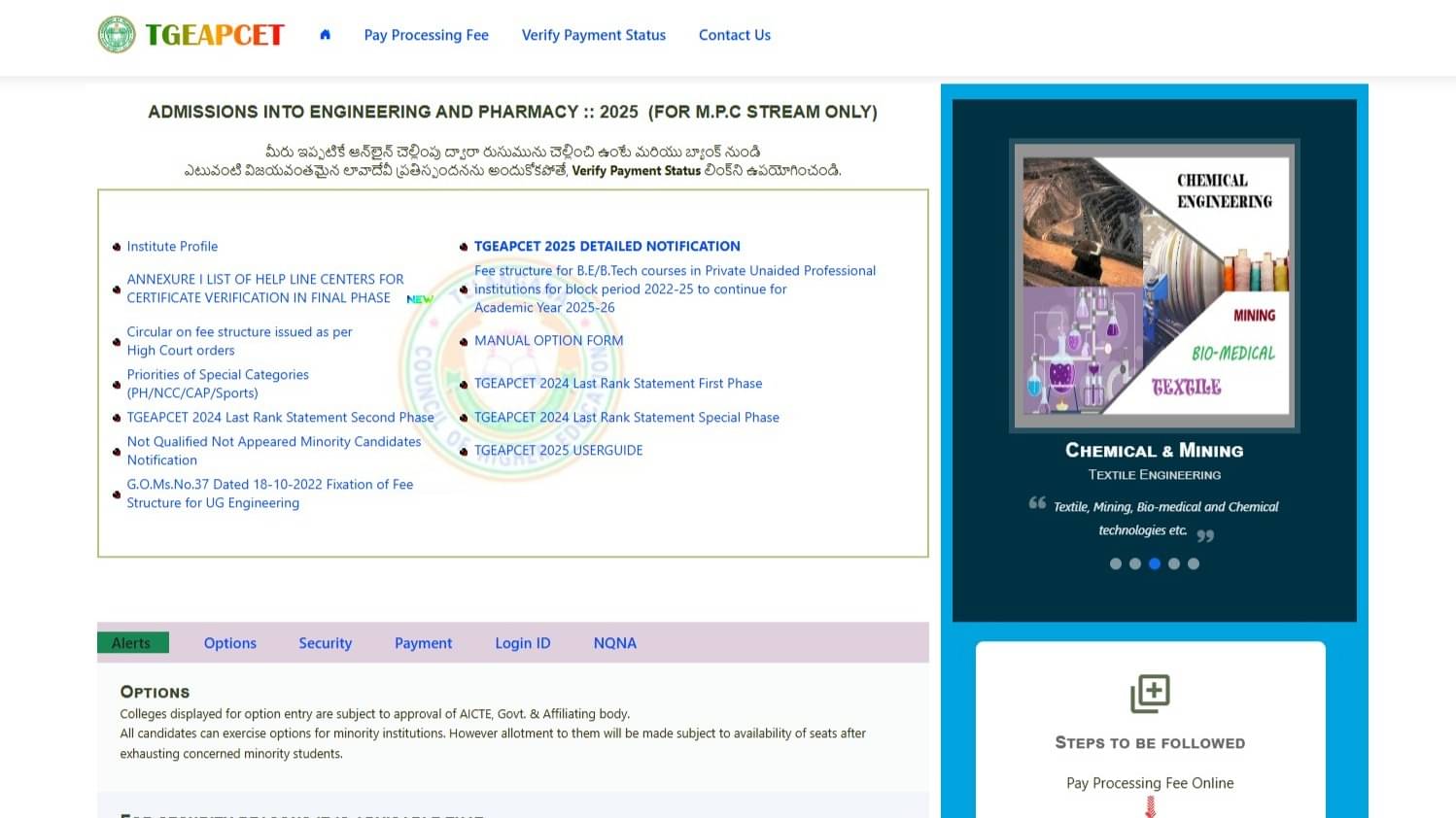Open the Institute Profile link
The image size is (1456, 818).
point(172,246)
